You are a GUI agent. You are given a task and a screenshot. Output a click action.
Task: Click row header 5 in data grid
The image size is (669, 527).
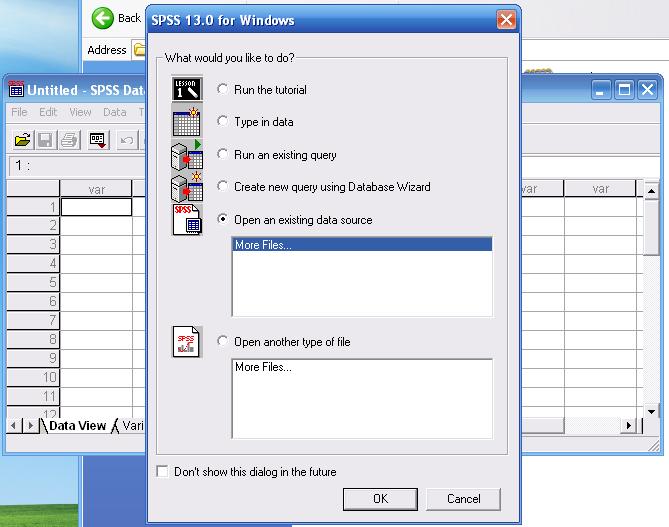[x=33, y=282]
